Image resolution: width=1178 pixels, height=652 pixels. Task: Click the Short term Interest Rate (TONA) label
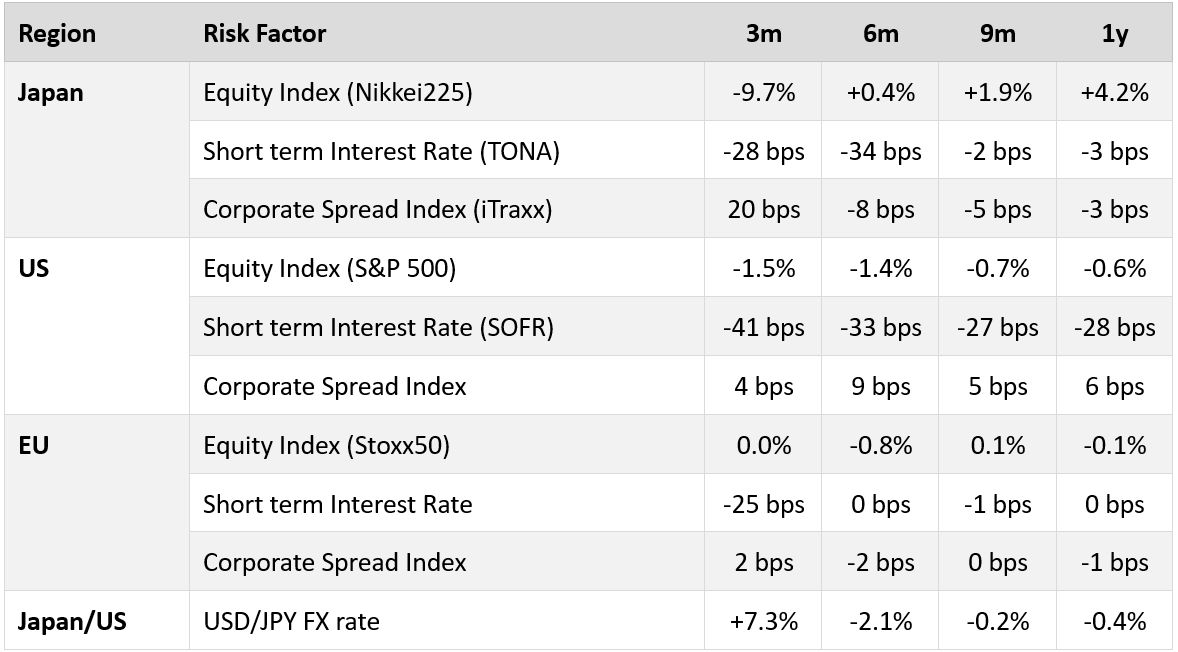[381, 152]
